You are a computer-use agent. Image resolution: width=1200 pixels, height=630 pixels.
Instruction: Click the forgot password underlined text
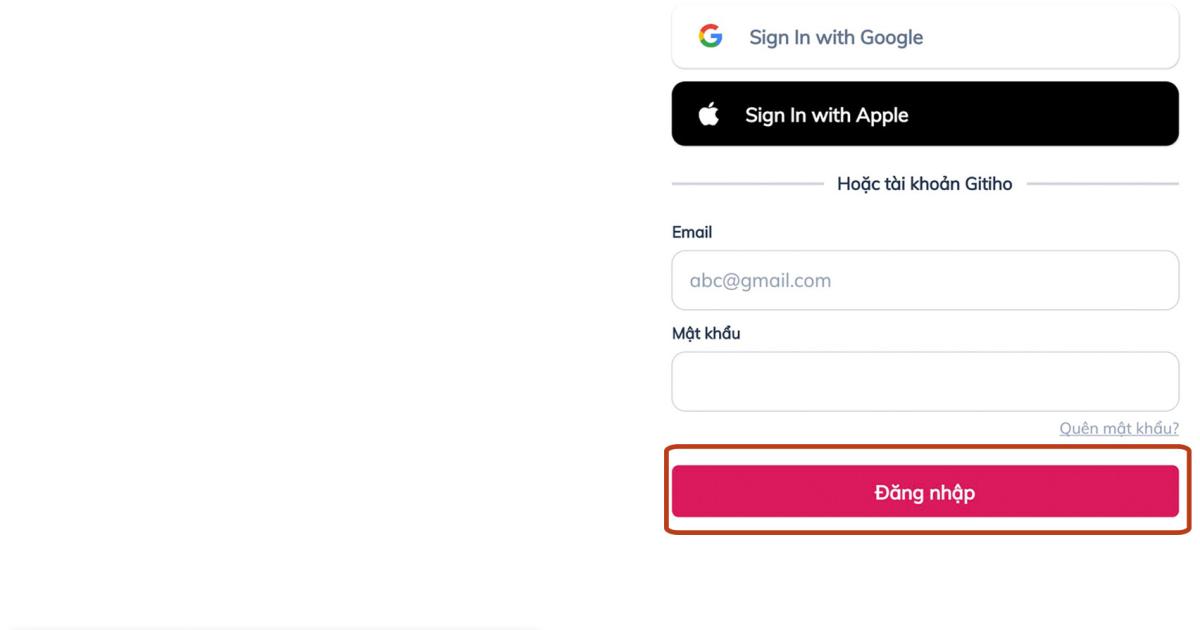pos(1119,428)
